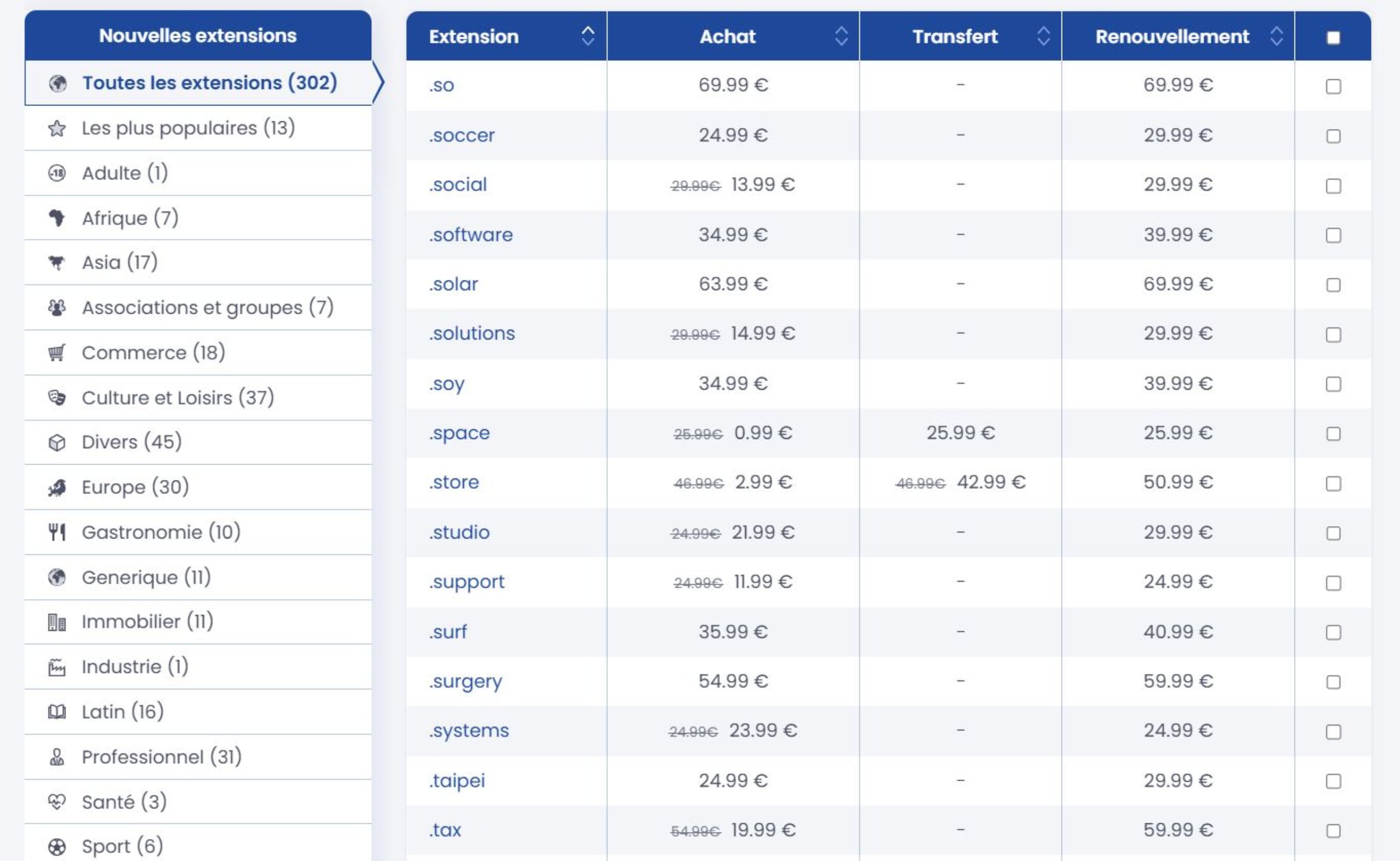Image resolution: width=1400 pixels, height=861 pixels.
Task: Click the star icon beside Les plus populaires
Action: click(x=56, y=128)
